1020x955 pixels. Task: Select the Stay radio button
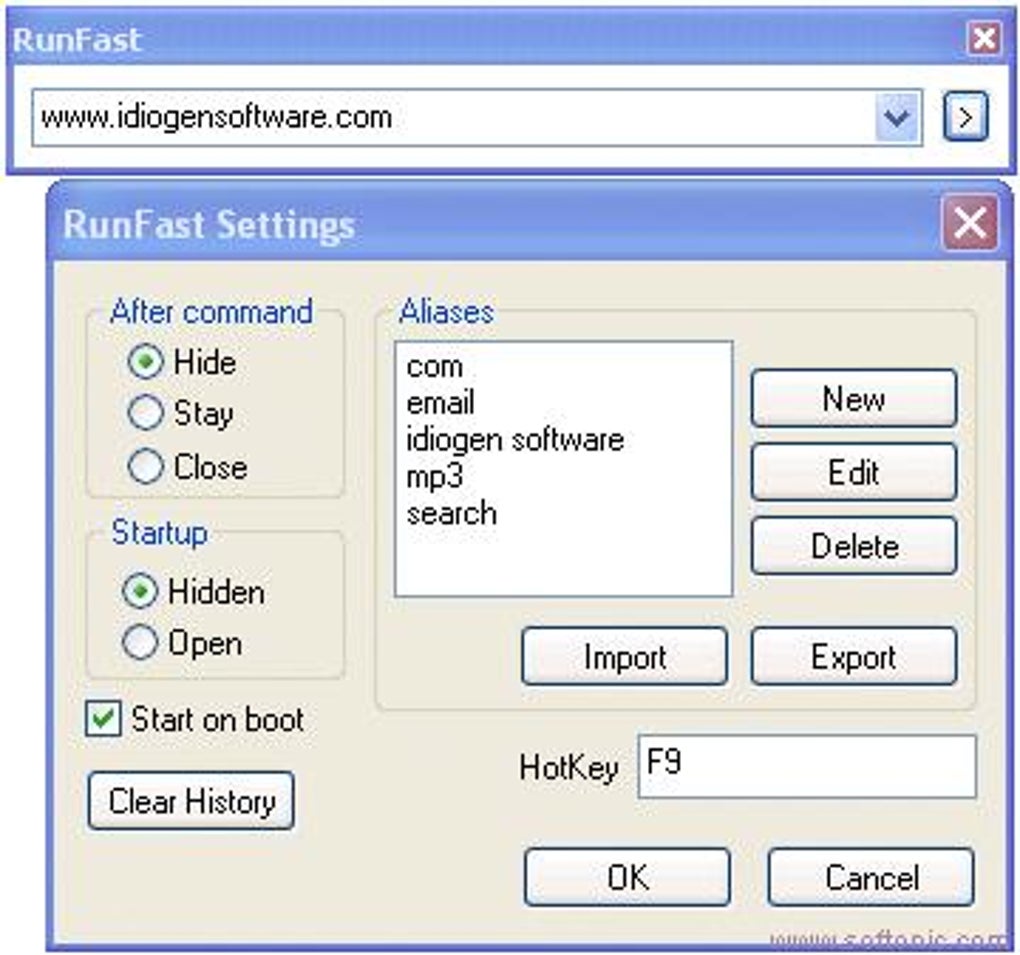point(146,414)
